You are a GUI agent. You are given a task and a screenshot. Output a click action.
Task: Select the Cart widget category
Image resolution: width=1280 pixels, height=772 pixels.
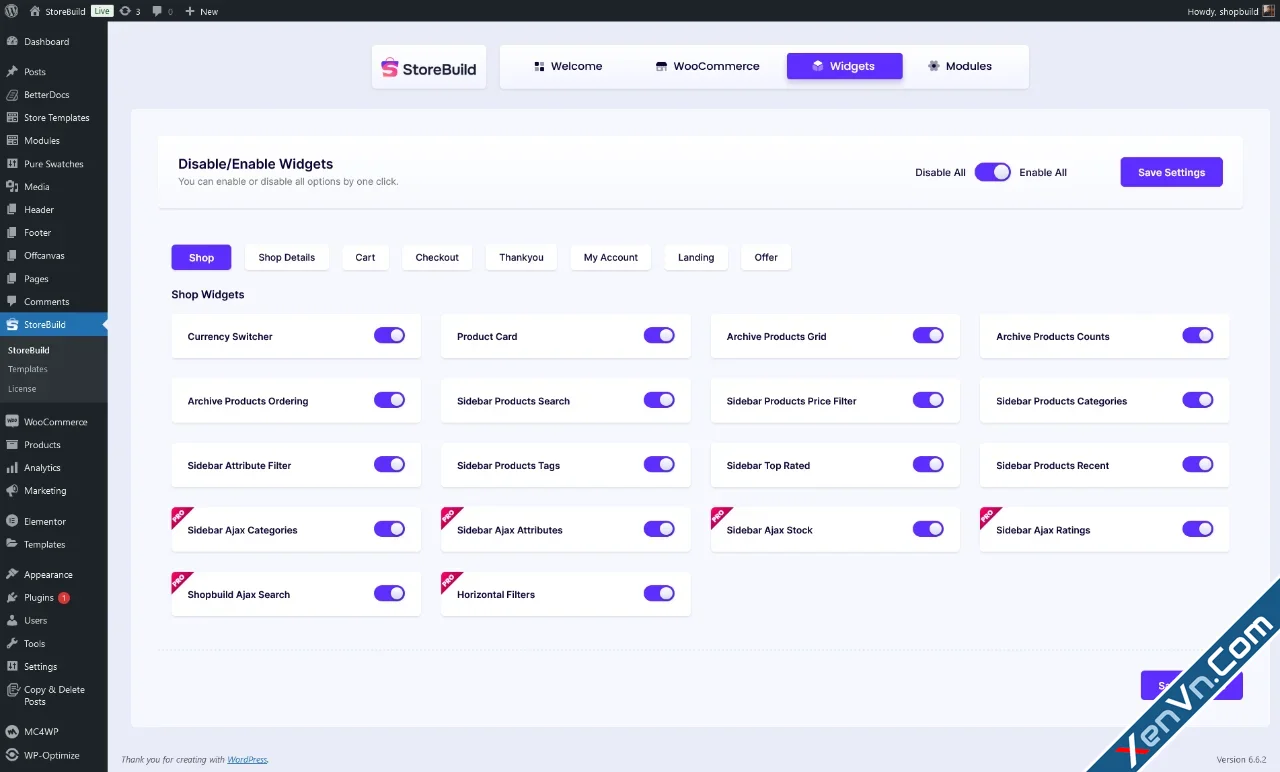(365, 257)
